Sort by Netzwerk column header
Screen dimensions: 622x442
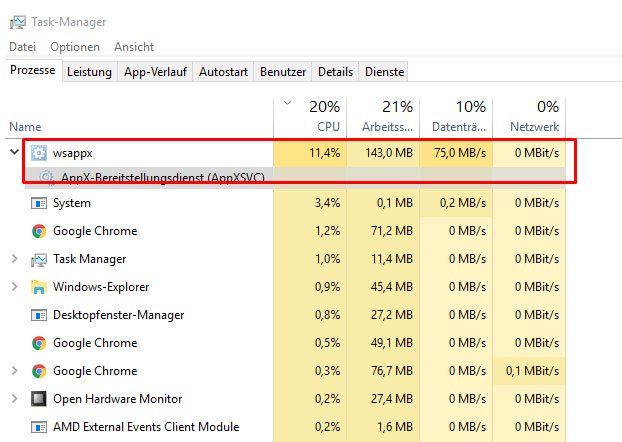pyautogui.click(x=529, y=117)
